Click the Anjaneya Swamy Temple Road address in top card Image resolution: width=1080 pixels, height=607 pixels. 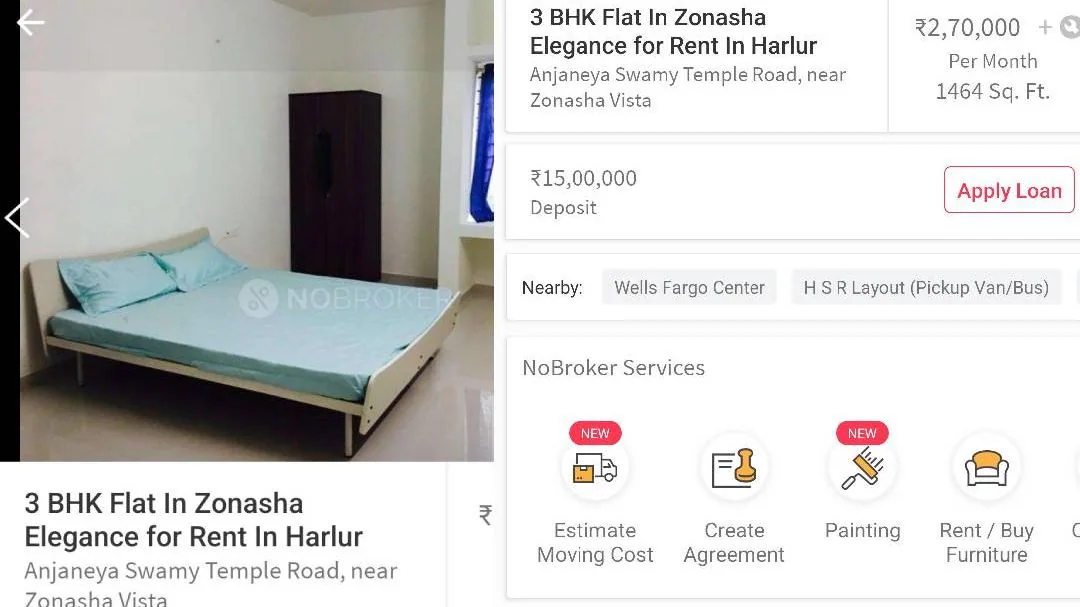687,88
